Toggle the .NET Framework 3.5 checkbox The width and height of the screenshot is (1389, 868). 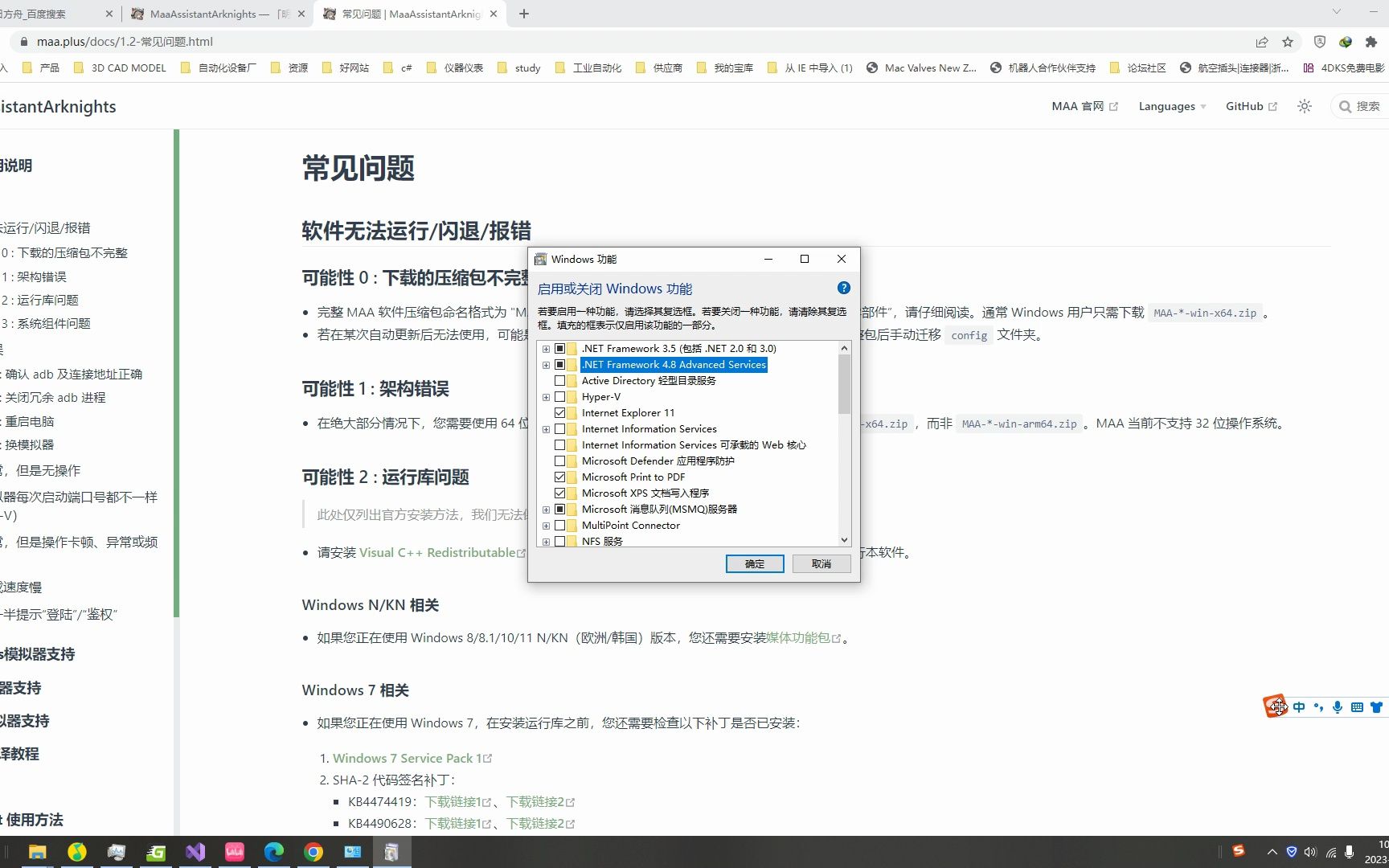pos(560,349)
